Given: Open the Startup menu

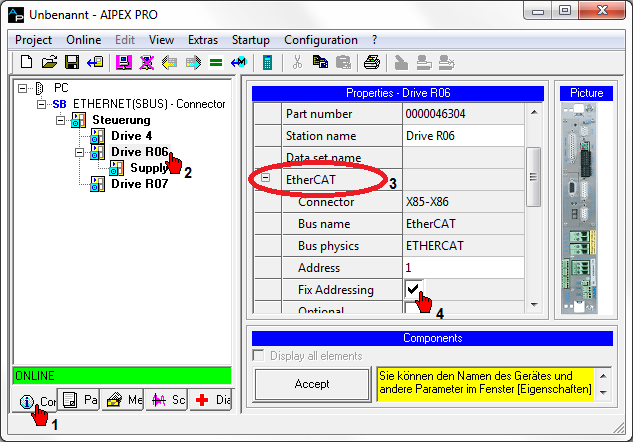Looking at the screenshot, I should [251, 40].
